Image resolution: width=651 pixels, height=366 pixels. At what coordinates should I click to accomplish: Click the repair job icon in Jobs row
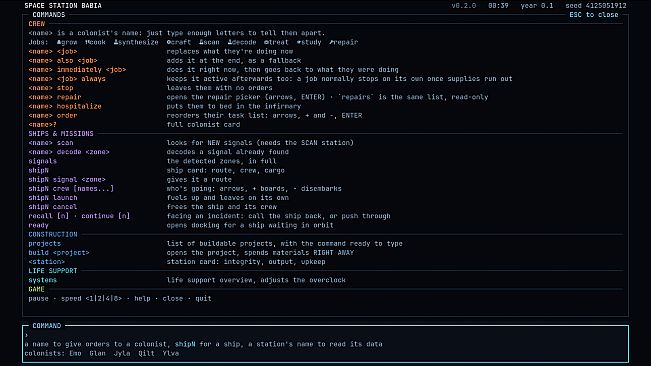(x=331, y=42)
